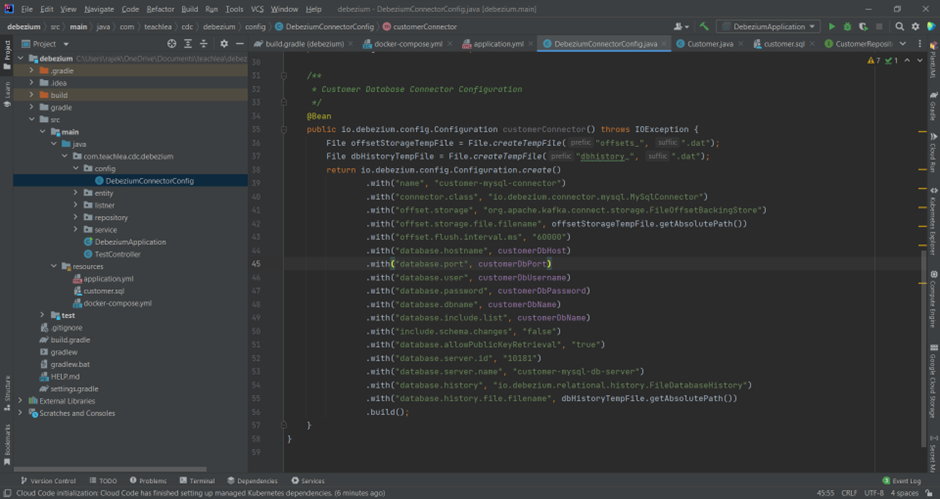The height and width of the screenshot is (499, 940).
Task: Open Services tool window
Action: click(x=308, y=480)
